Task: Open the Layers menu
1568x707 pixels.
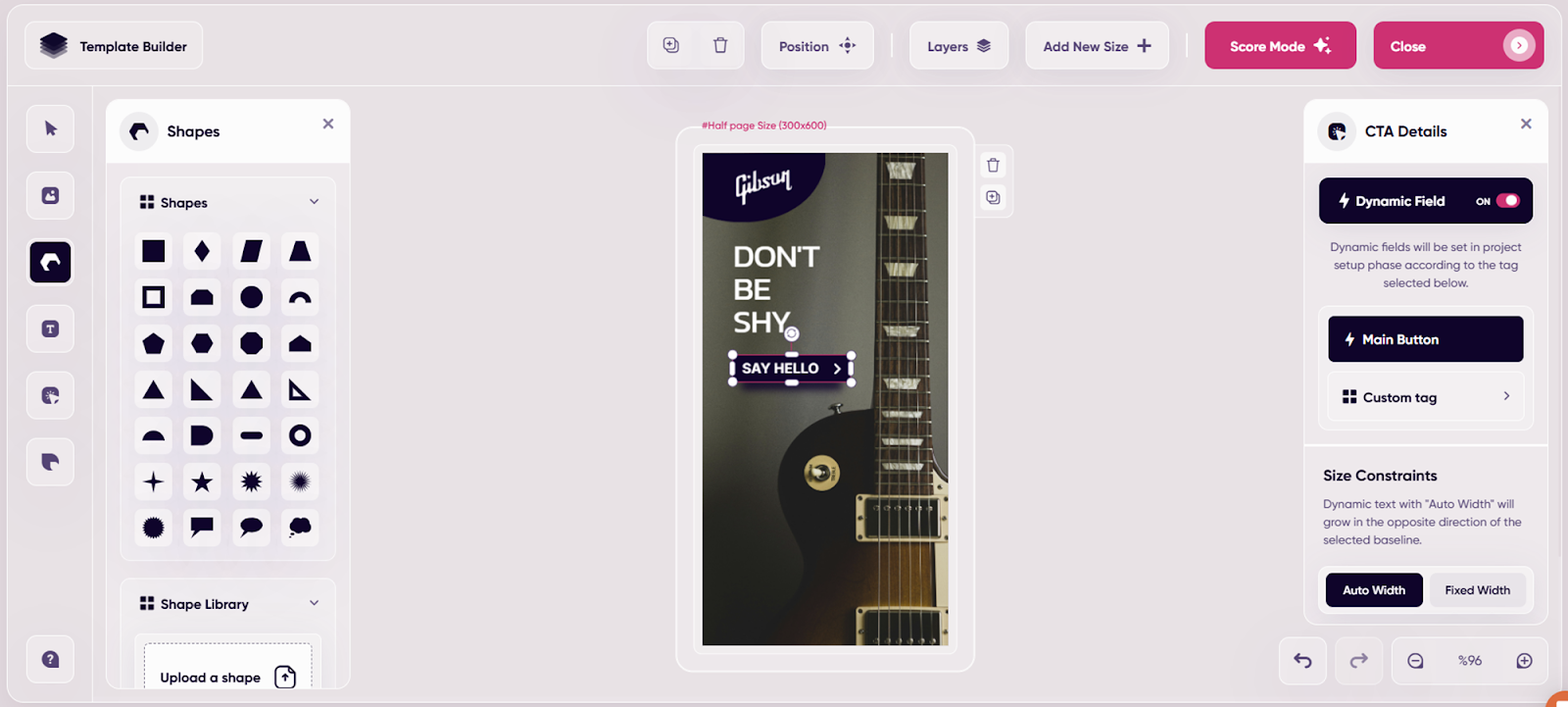Action: coord(958,46)
